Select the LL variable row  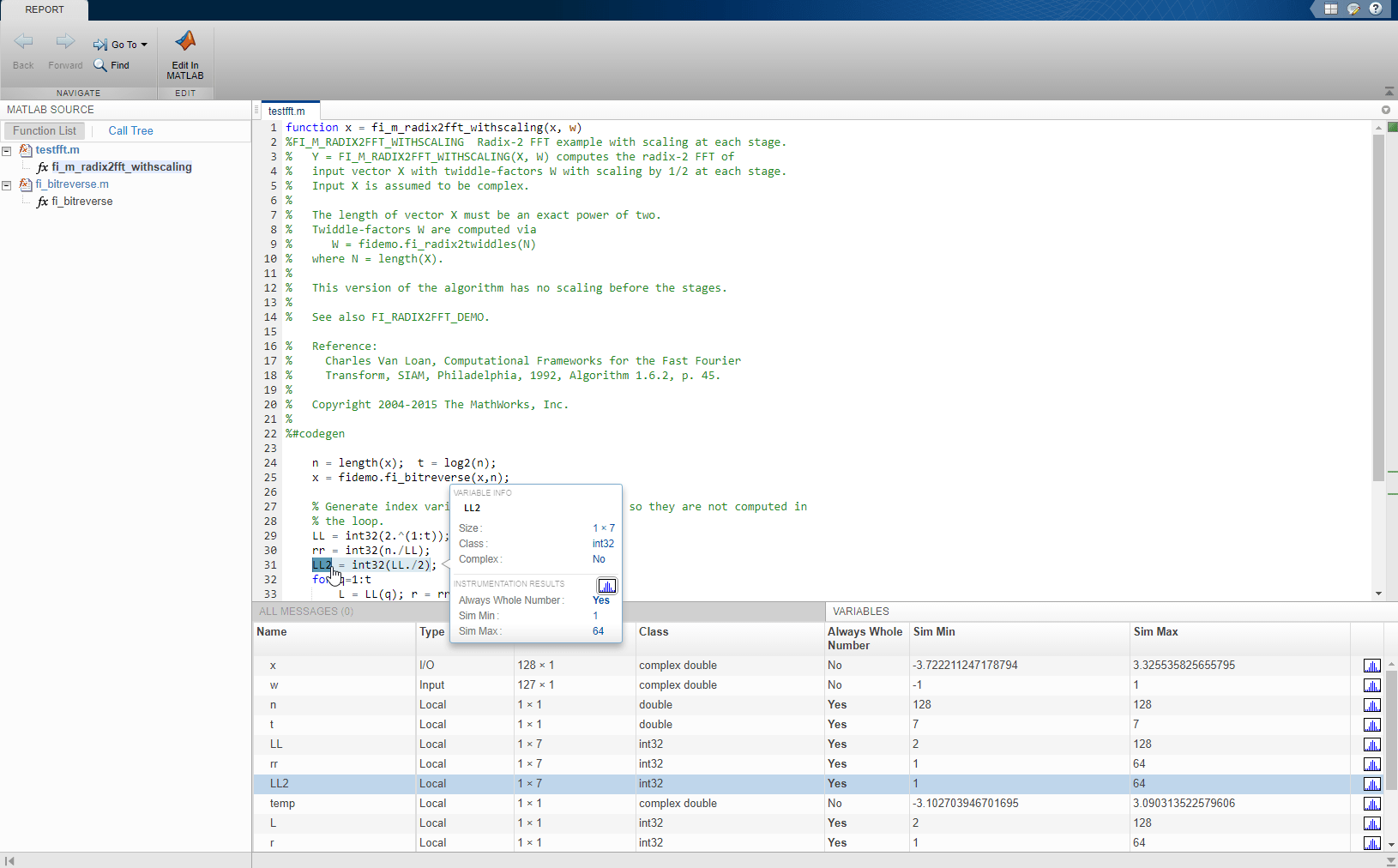click(x=276, y=744)
